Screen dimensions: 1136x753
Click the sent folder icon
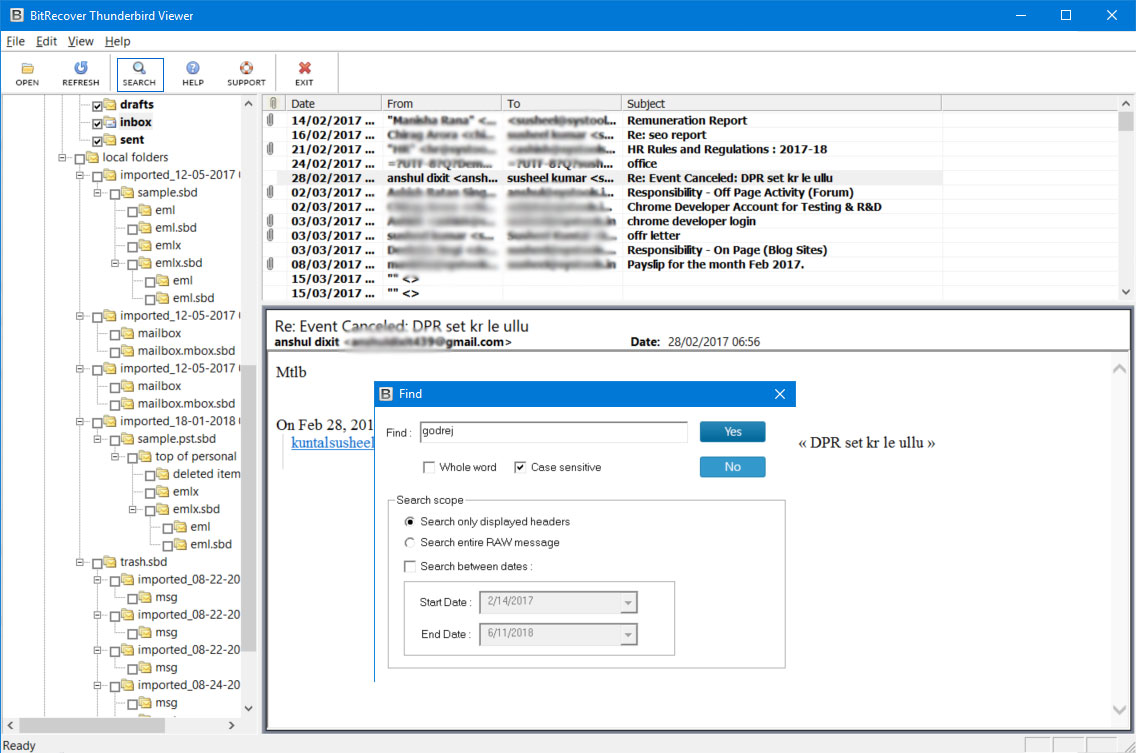(109, 139)
